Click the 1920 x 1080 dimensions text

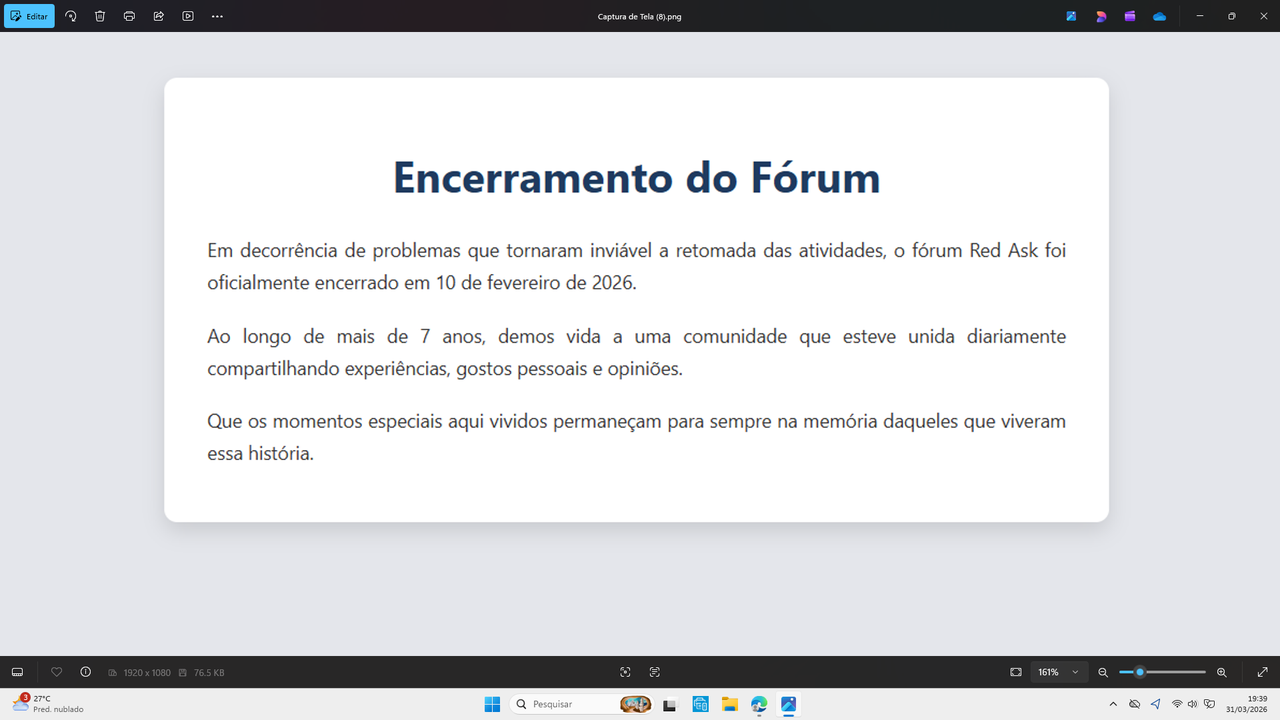point(146,673)
